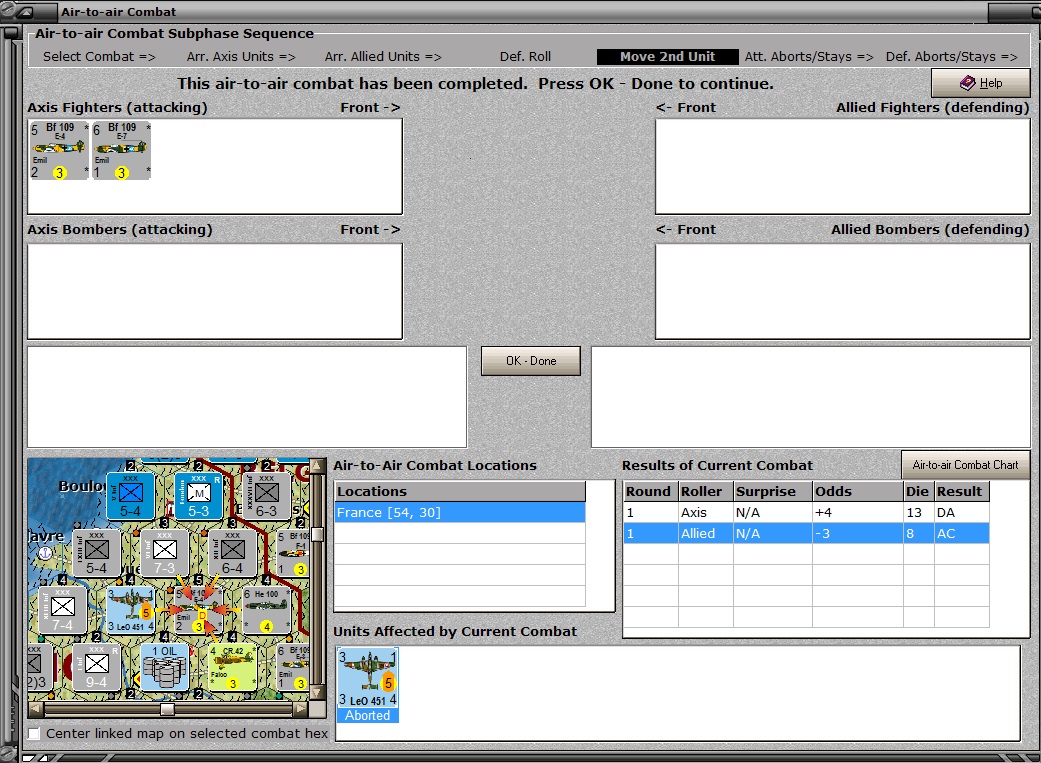The image size is (1041, 763).
Task: Click the minimap horizontal scrollbar thumb
Action: [167, 709]
